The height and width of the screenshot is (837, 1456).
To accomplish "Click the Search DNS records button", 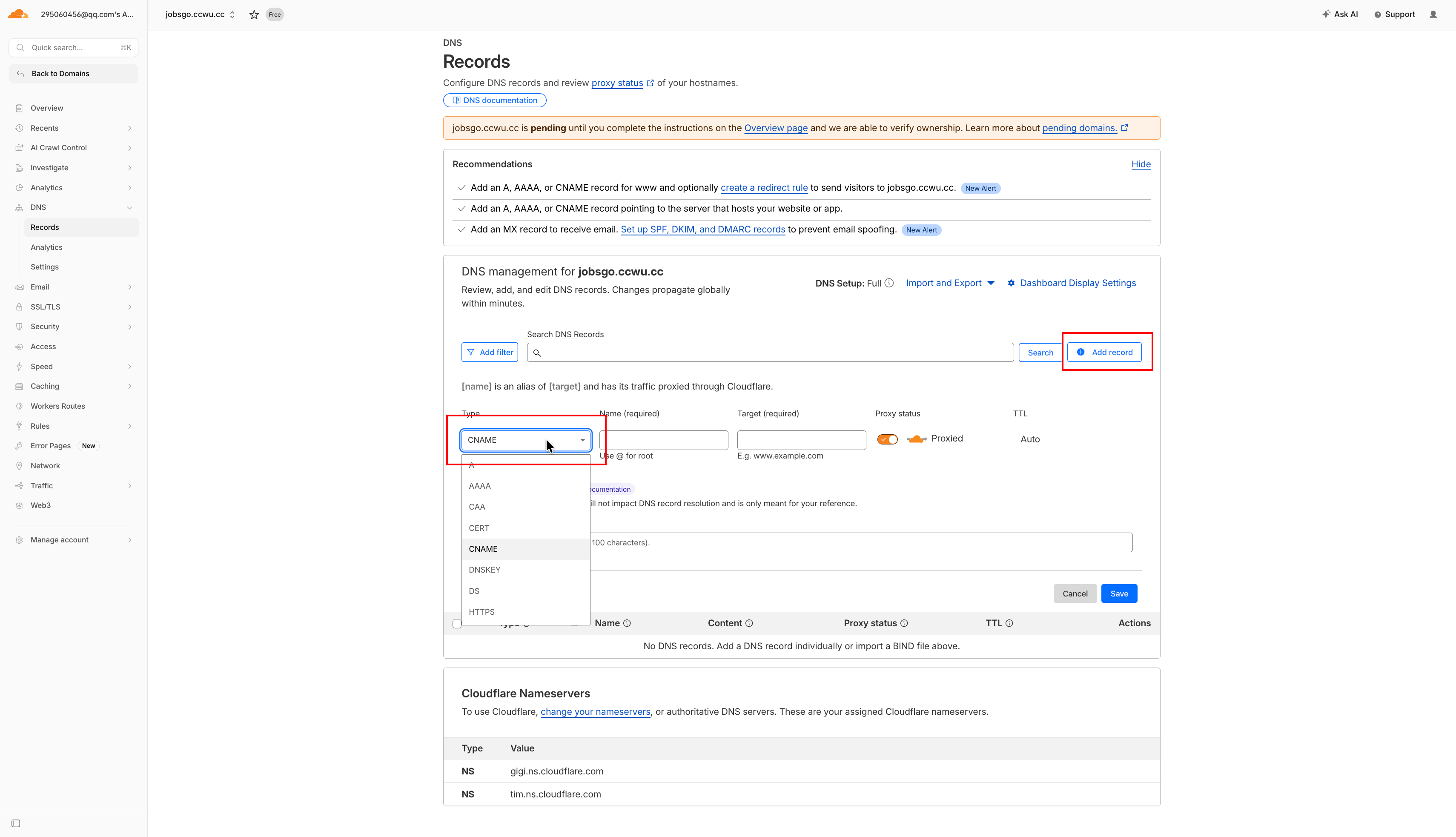I will tap(1040, 353).
